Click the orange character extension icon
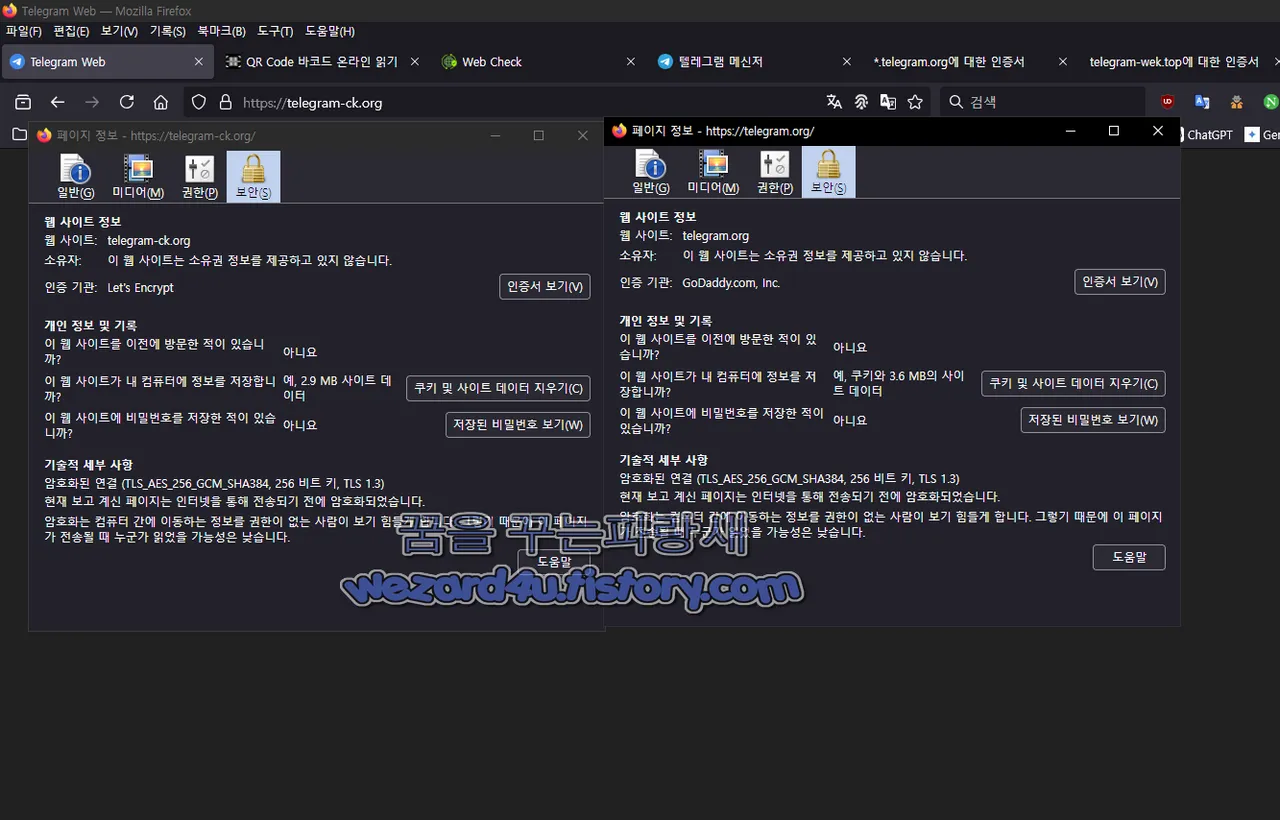The image size is (1280, 820). pyautogui.click(x=1237, y=102)
